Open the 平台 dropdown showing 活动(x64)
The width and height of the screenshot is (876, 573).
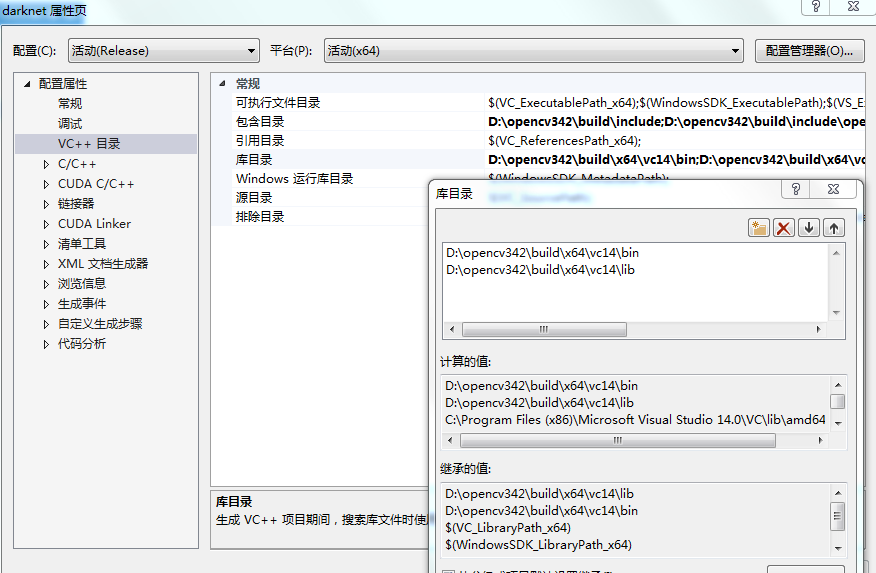534,51
